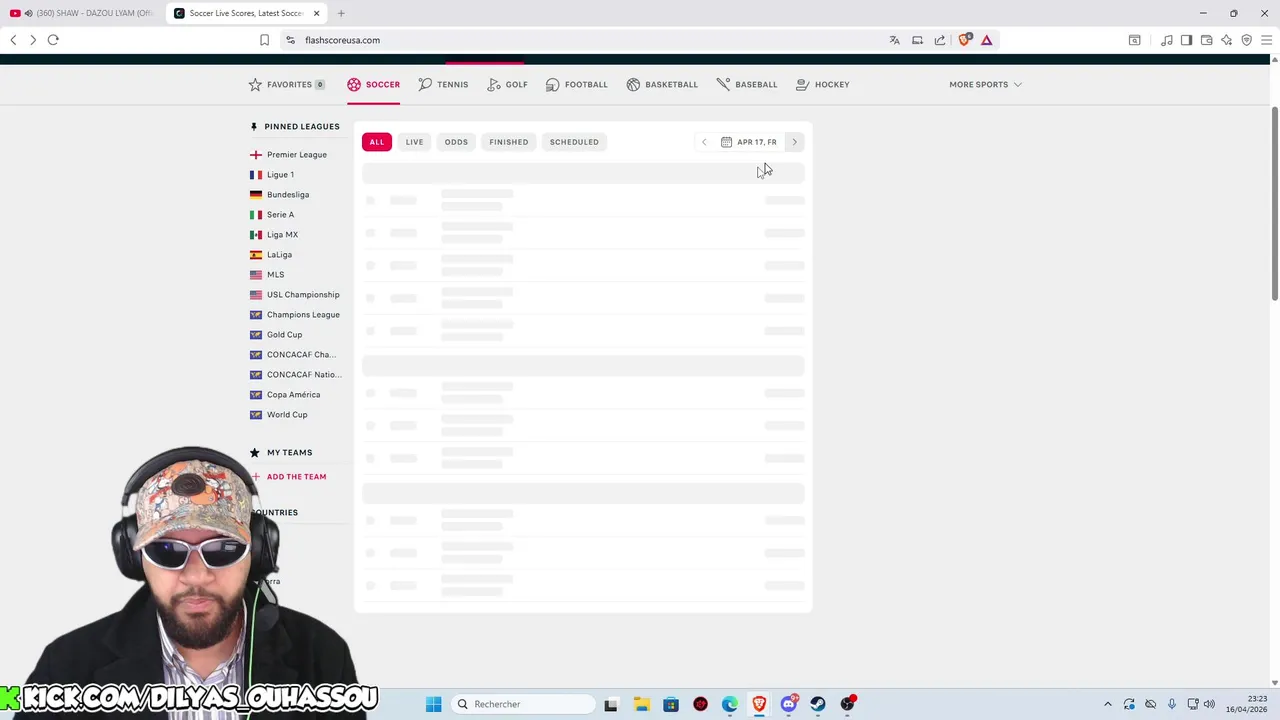Open date picker APR 17, FR
This screenshot has width=1280, height=720.
tap(749, 142)
